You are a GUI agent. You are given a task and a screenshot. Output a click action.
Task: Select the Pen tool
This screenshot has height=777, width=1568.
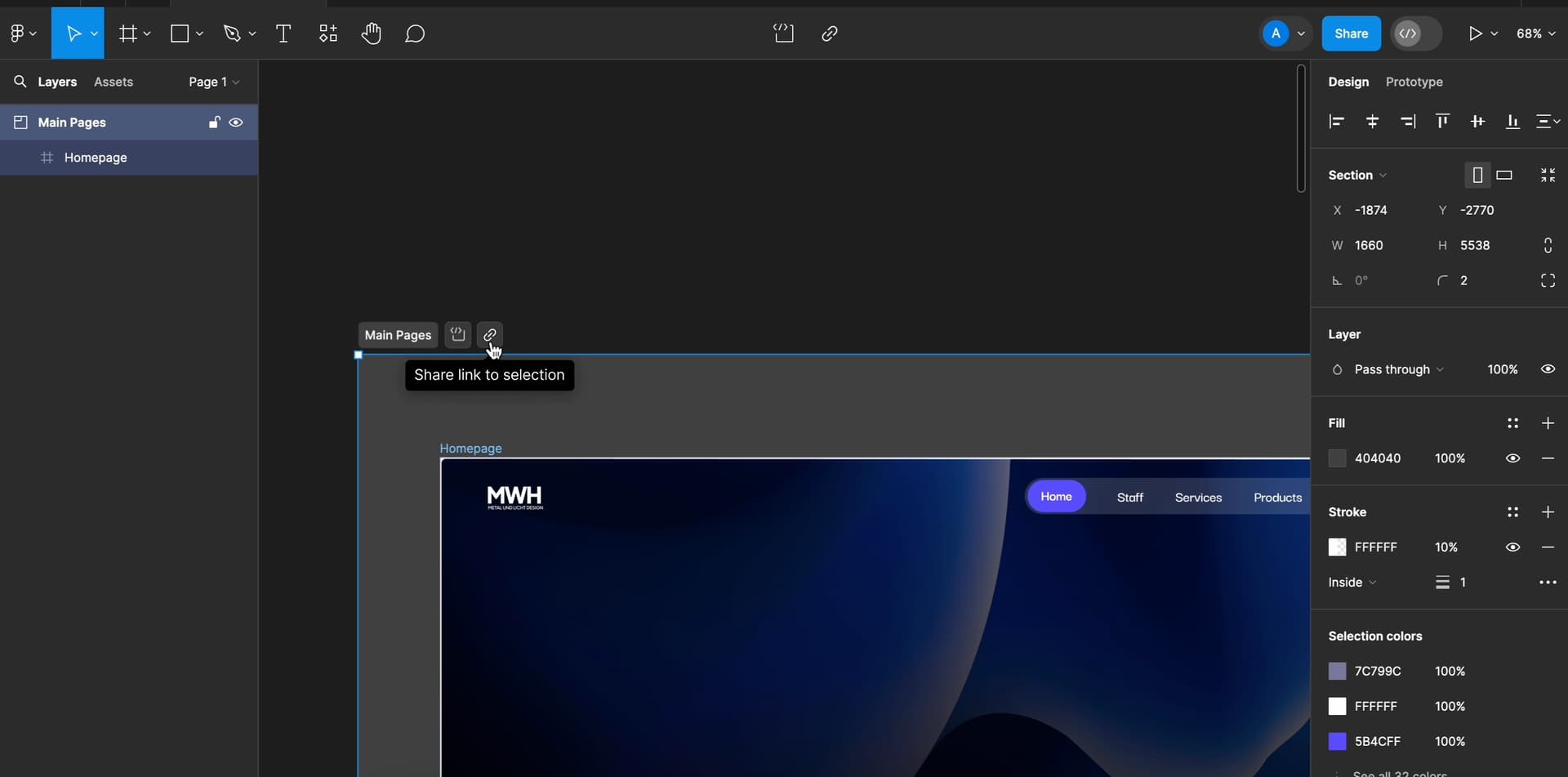point(233,33)
